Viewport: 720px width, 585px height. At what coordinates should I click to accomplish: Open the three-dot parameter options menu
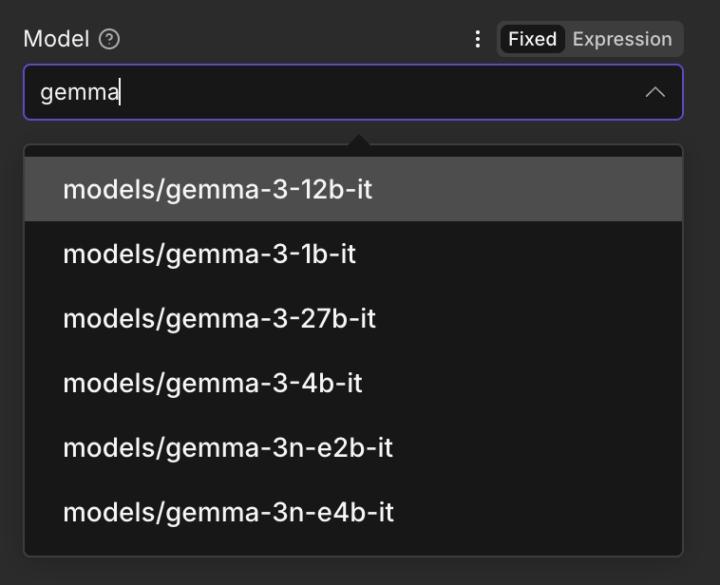(478, 39)
